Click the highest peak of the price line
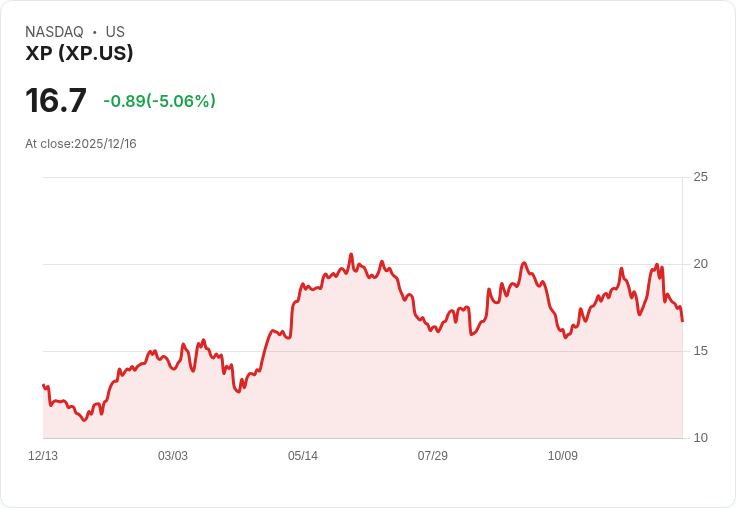736x508 pixels. 351,254
